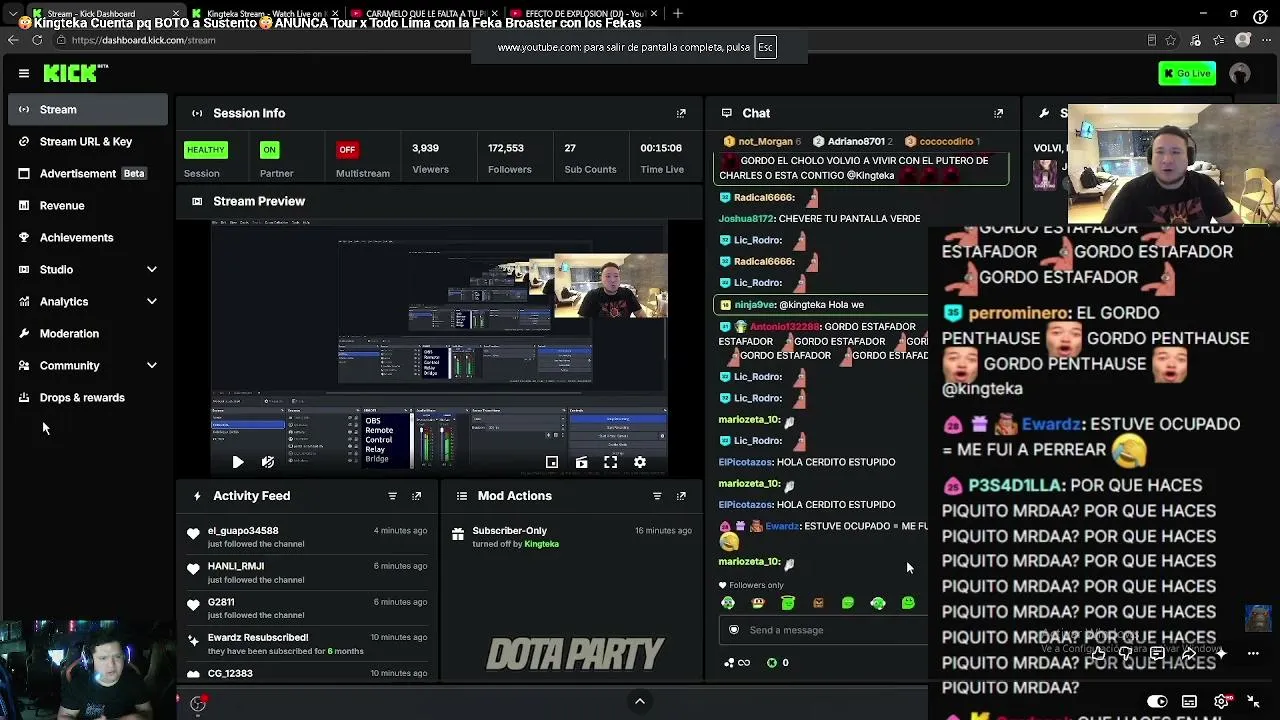1280x720 pixels.
Task: Expand the Studio submenu chevron
Action: (x=152, y=270)
